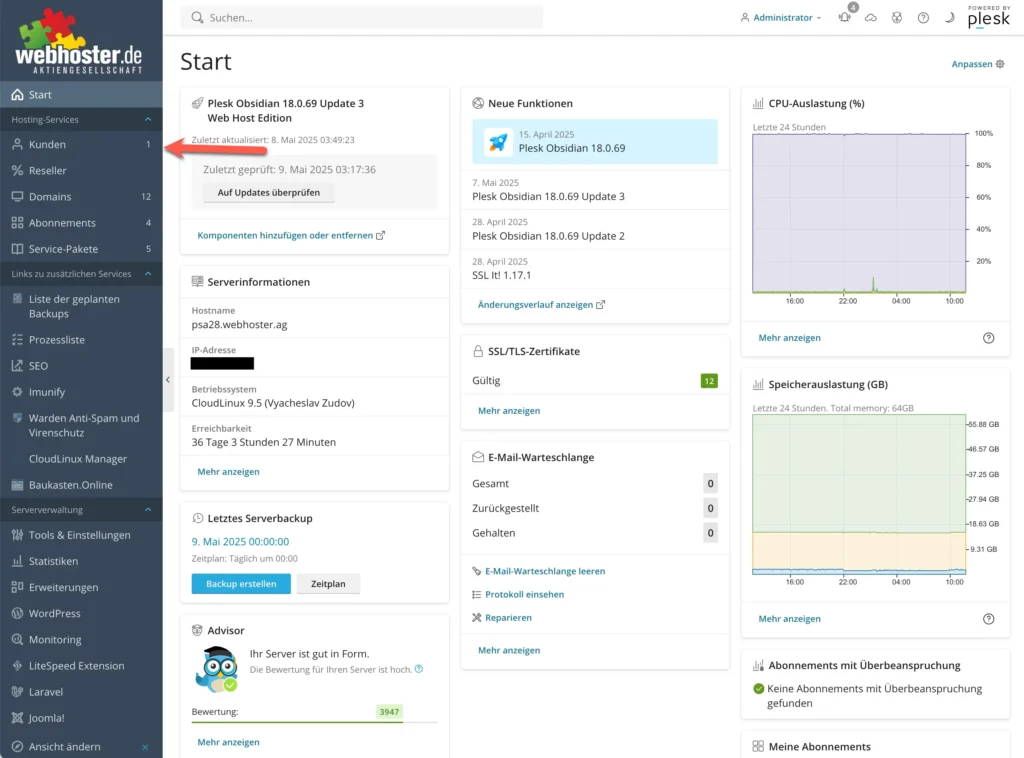Click Änderungsverlauf anzeigen link
The width and height of the screenshot is (1024, 758).
pos(541,305)
